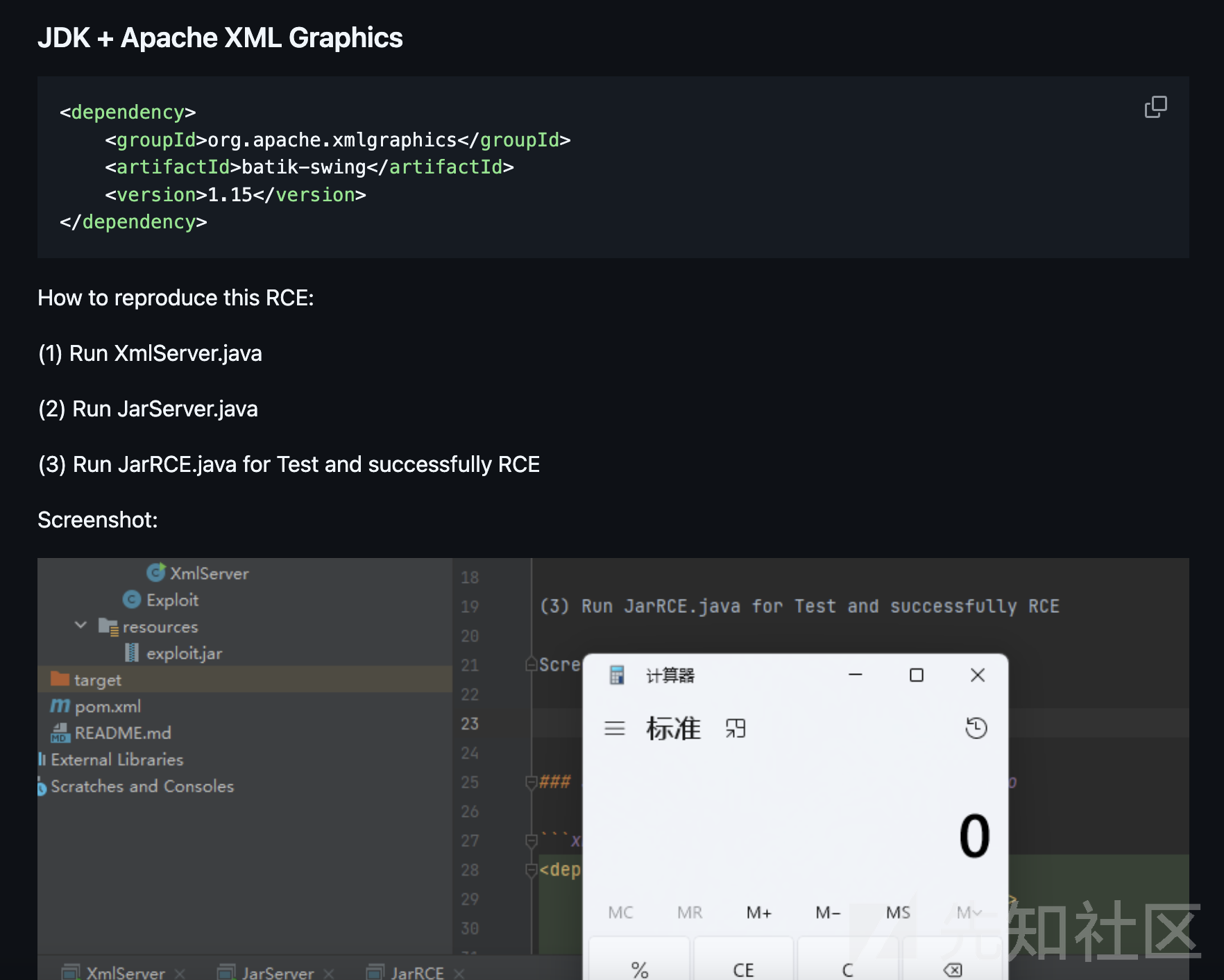Click the groupId line in code block
This screenshot has width=1224, height=980.
[337, 140]
